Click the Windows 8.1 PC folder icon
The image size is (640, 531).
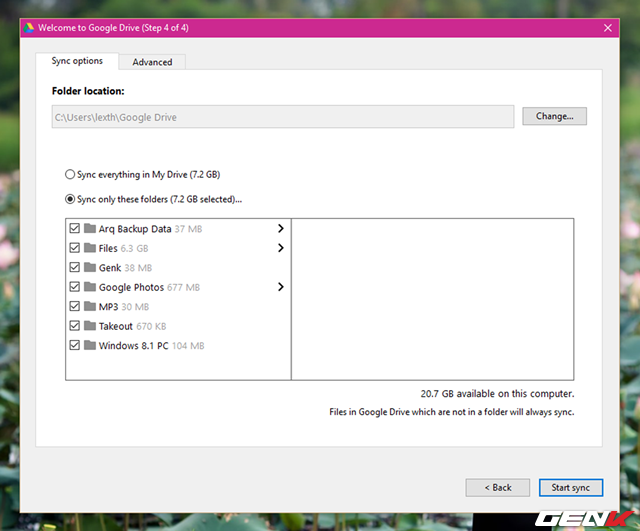click(x=90, y=346)
